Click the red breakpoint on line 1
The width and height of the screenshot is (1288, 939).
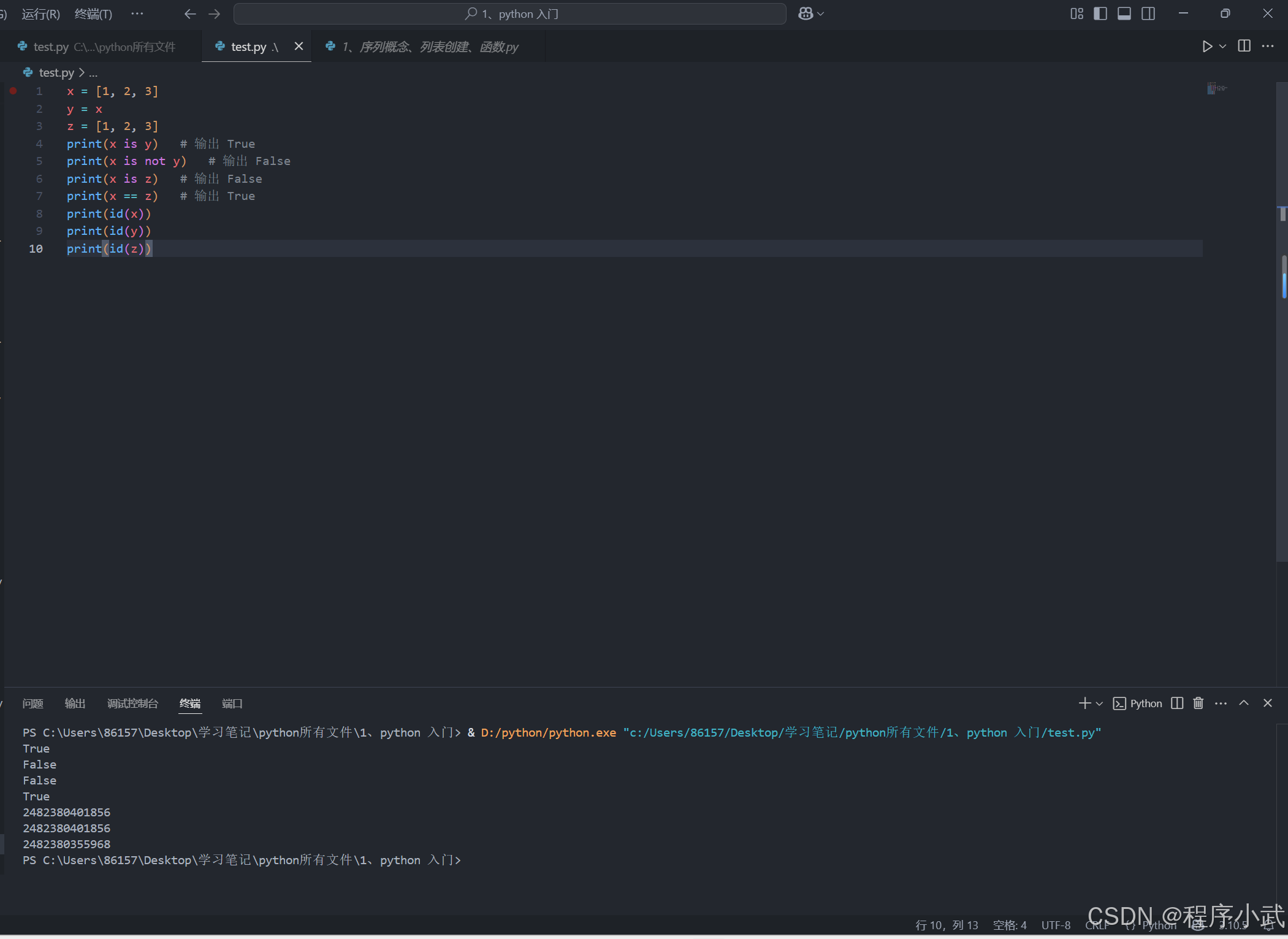tap(13, 91)
